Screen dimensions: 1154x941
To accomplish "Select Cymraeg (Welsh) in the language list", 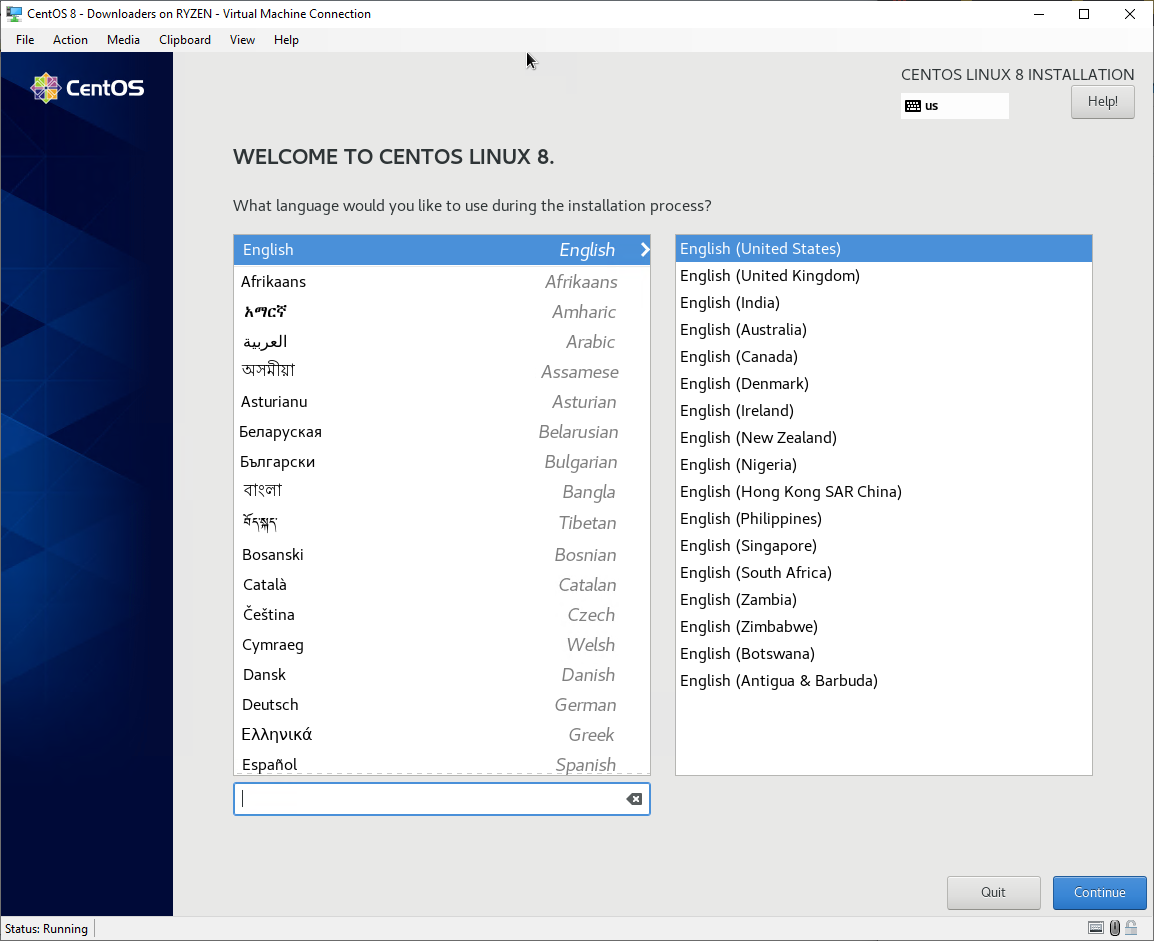I will pyautogui.click(x=442, y=645).
